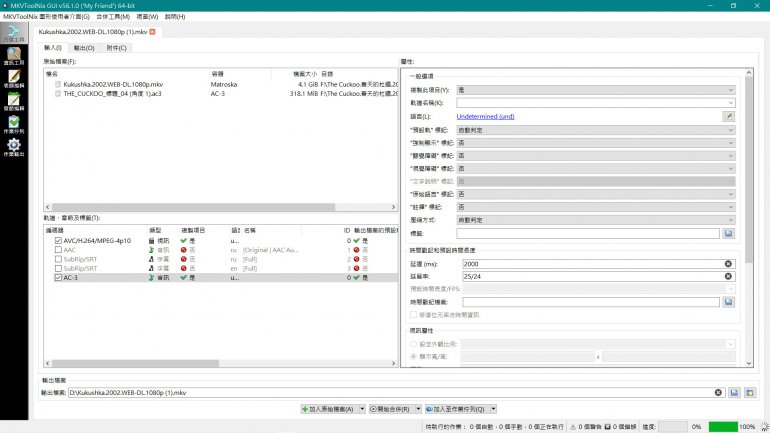Open the Help (H) menu
The image size is (770, 433).
(175, 17)
